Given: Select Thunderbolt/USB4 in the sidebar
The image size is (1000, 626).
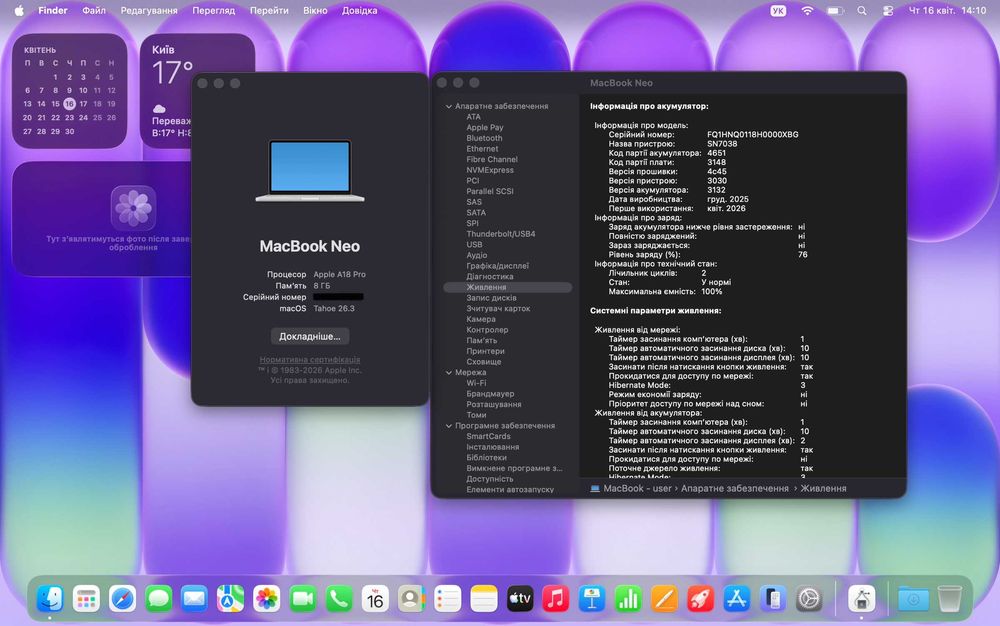Looking at the screenshot, I should tap(501, 234).
